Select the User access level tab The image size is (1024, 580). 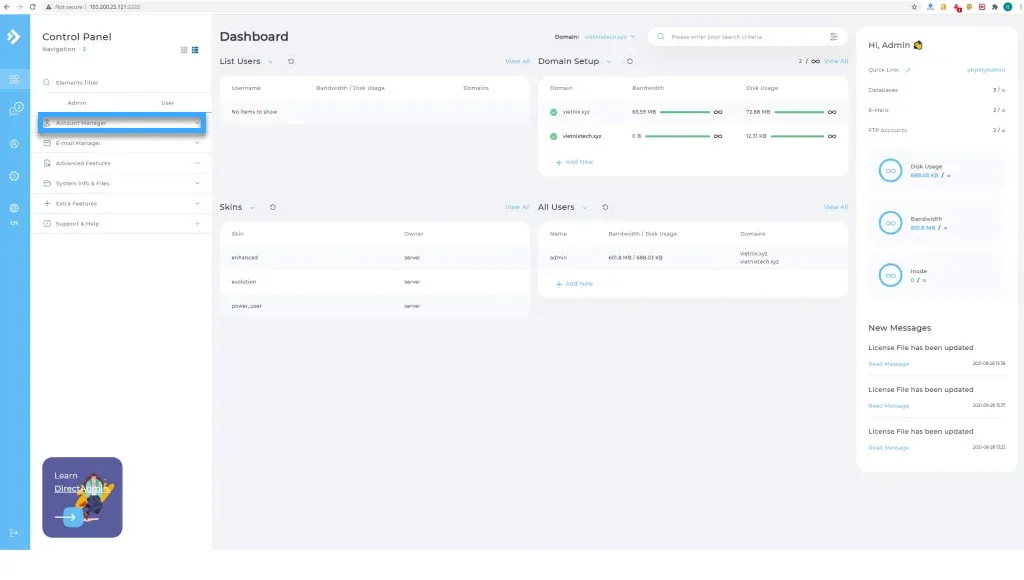click(x=167, y=103)
